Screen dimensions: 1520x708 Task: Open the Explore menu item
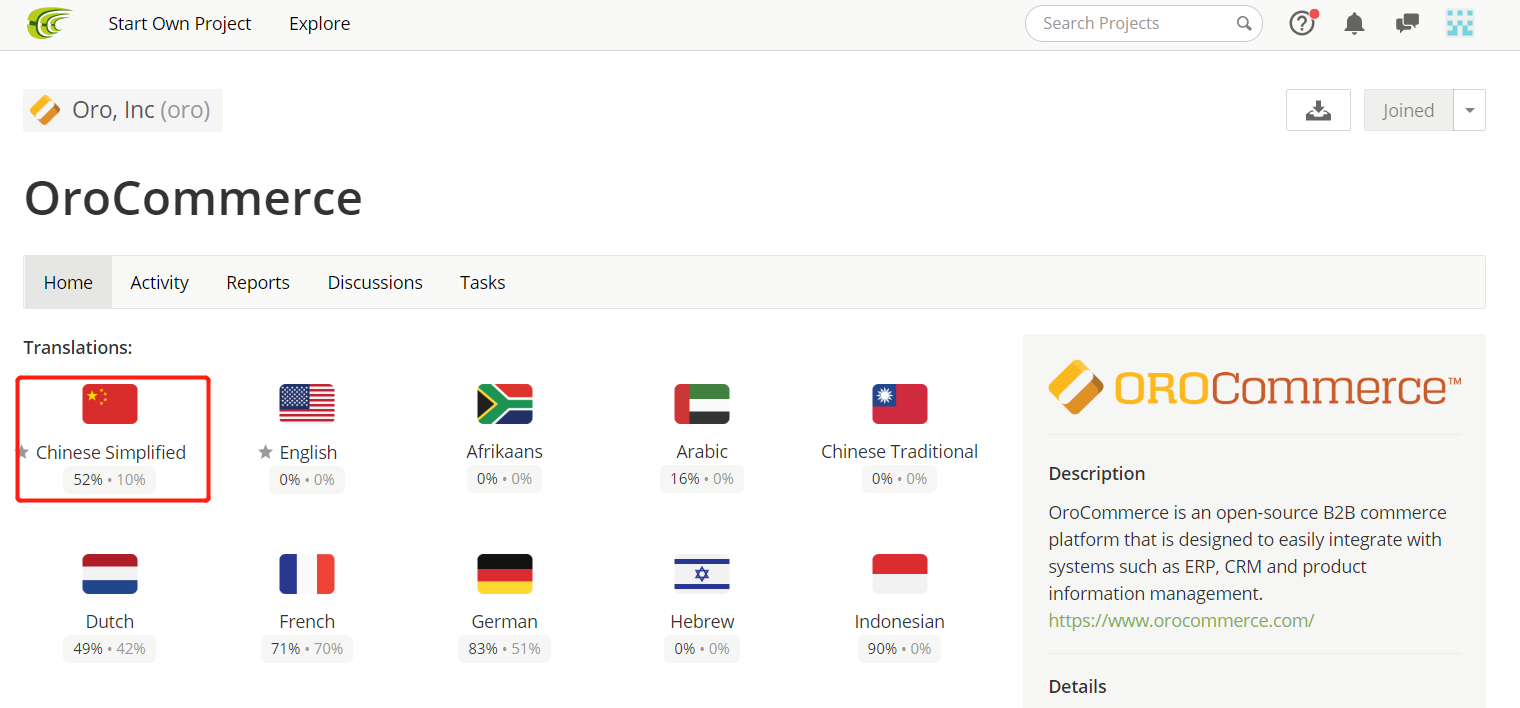[x=320, y=23]
